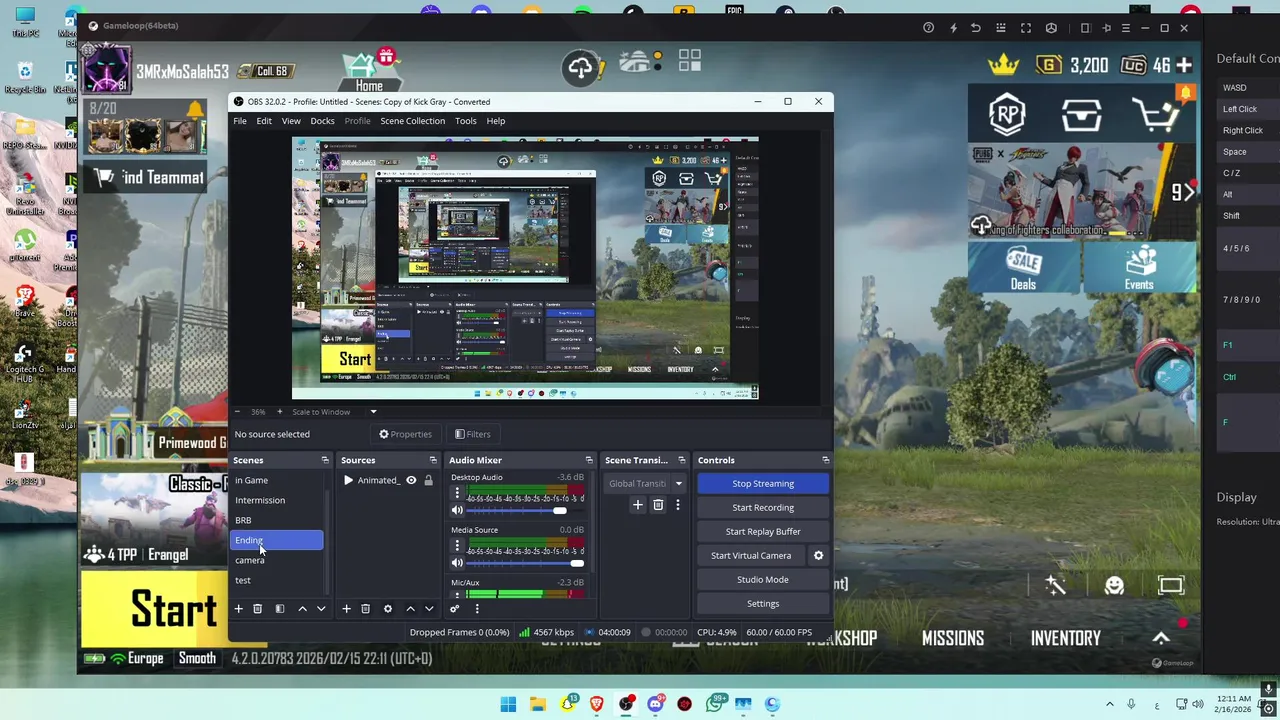Move source down in Sources panel
The image size is (1280, 720).
tap(429, 609)
